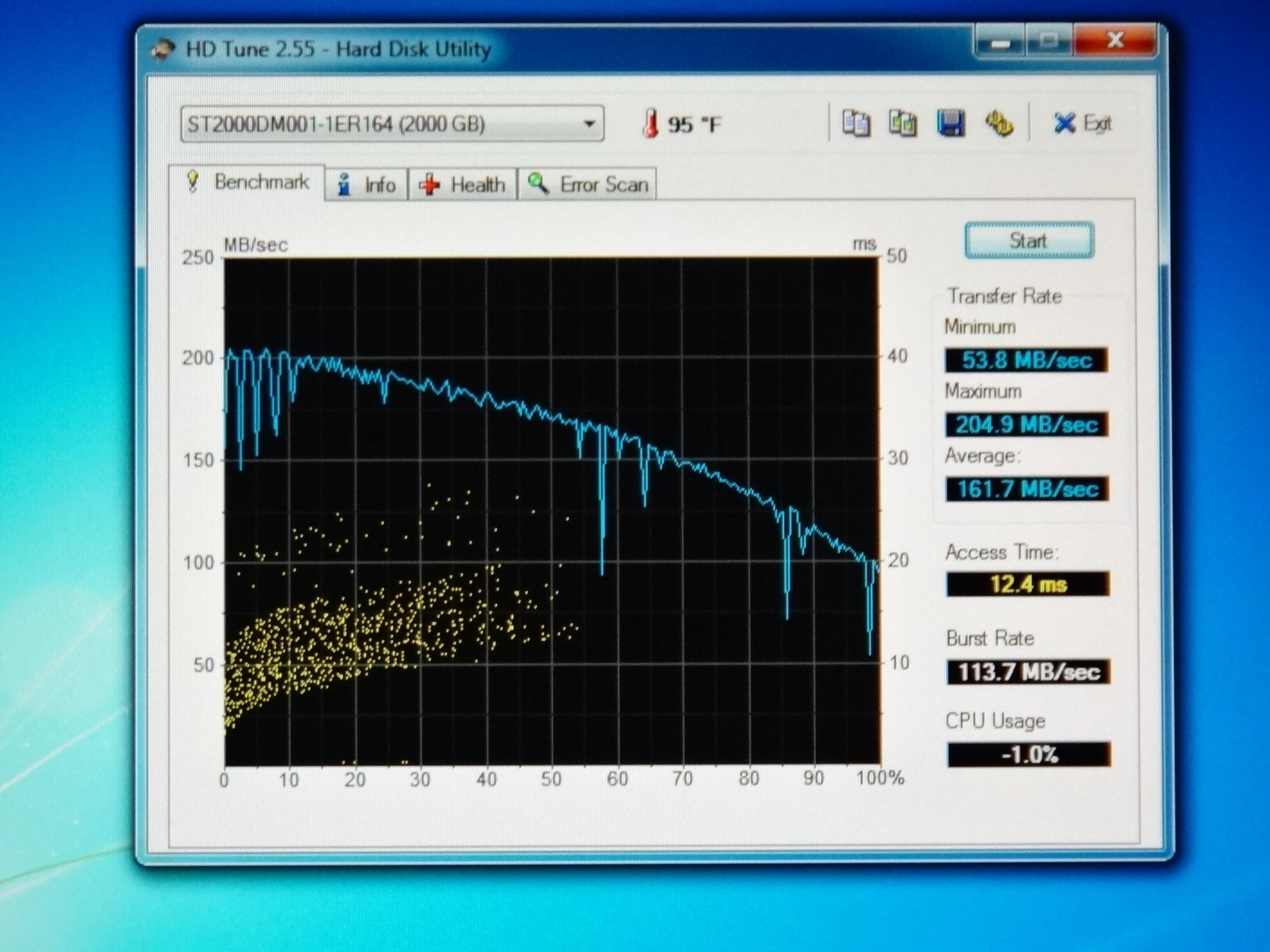Click the access time value 12.4 ms

[1028, 584]
